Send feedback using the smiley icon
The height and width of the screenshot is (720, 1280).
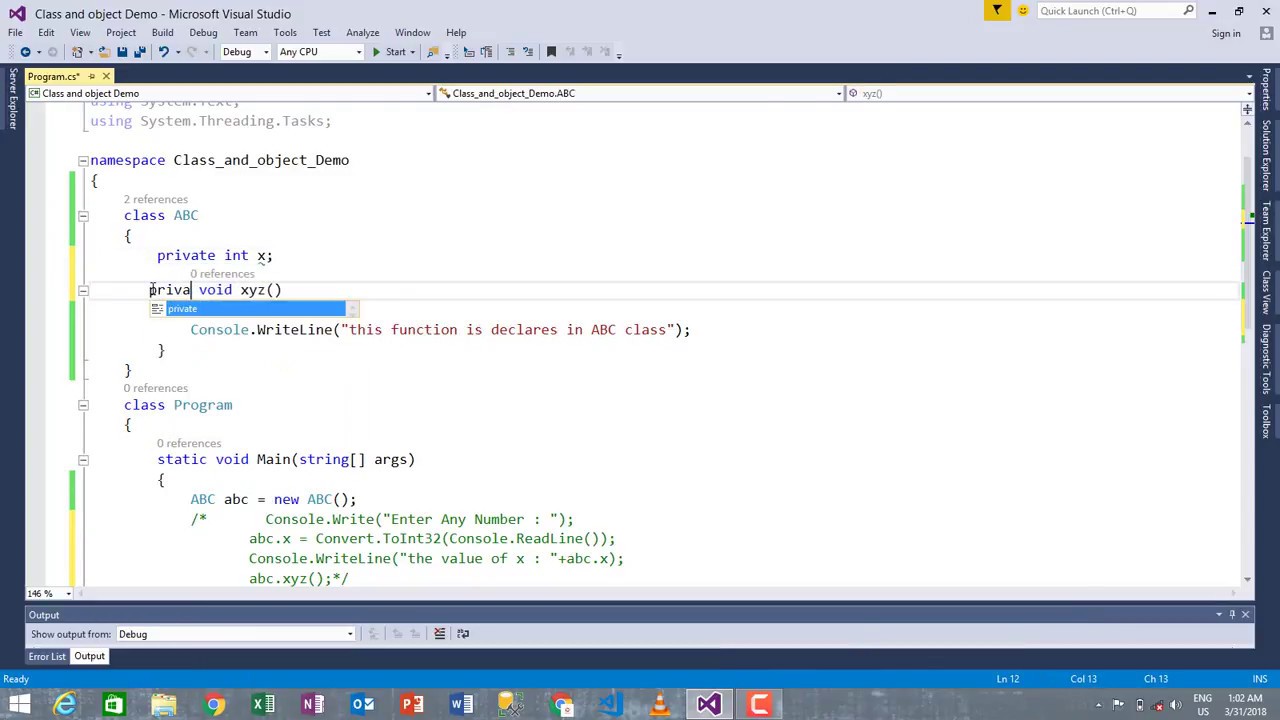[1022, 11]
